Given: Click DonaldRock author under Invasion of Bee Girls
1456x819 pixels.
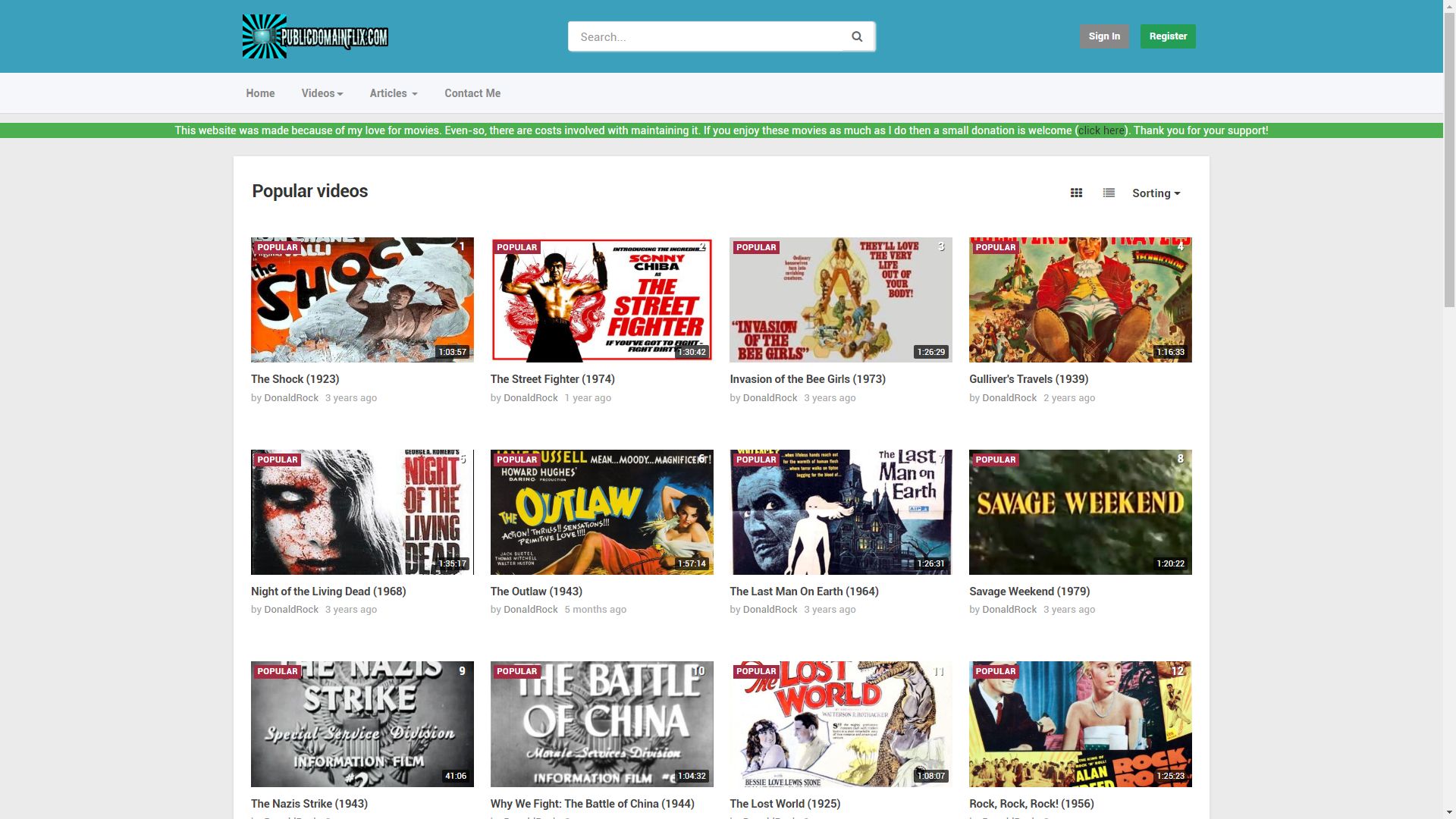Looking at the screenshot, I should point(770,398).
